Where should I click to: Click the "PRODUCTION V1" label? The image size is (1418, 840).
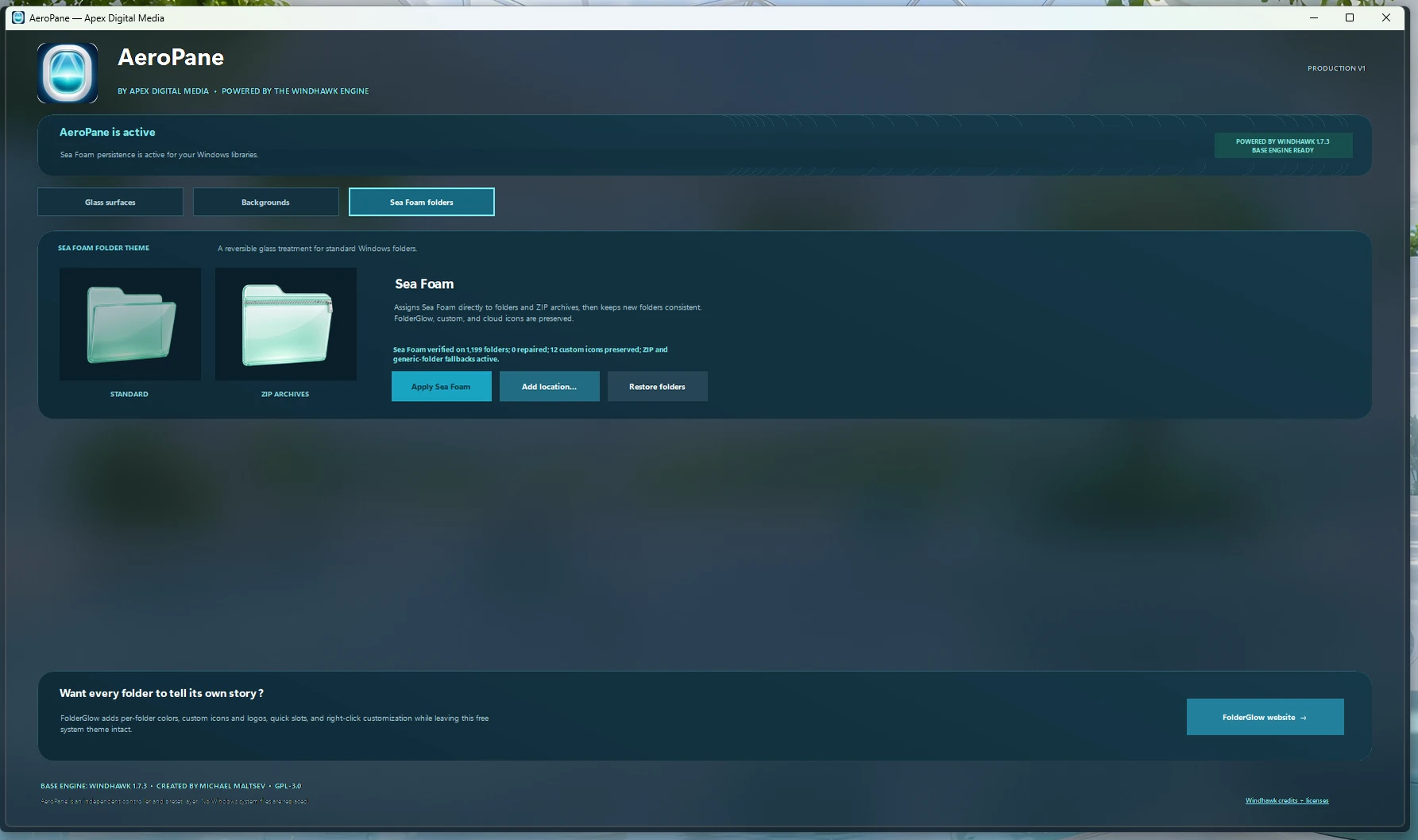pyautogui.click(x=1336, y=68)
